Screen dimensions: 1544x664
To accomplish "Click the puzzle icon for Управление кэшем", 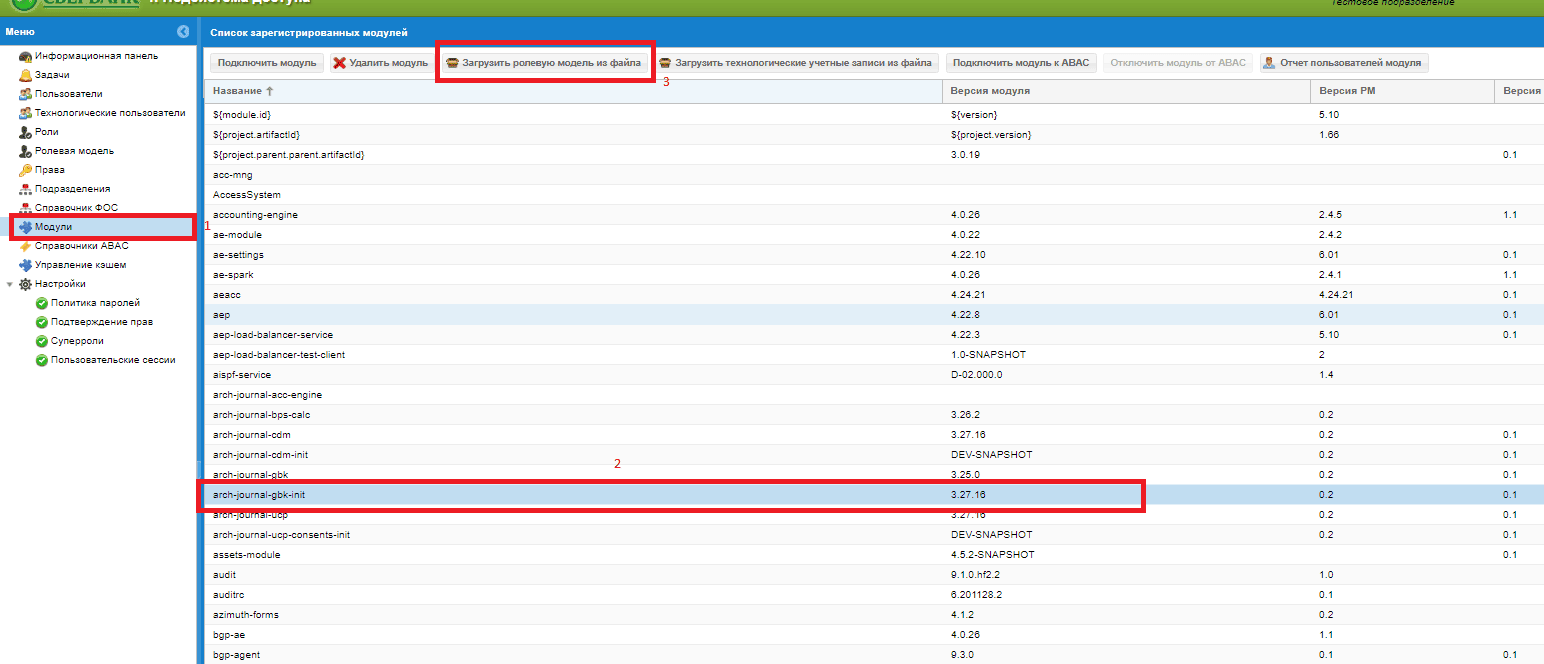I will (26, 265).
